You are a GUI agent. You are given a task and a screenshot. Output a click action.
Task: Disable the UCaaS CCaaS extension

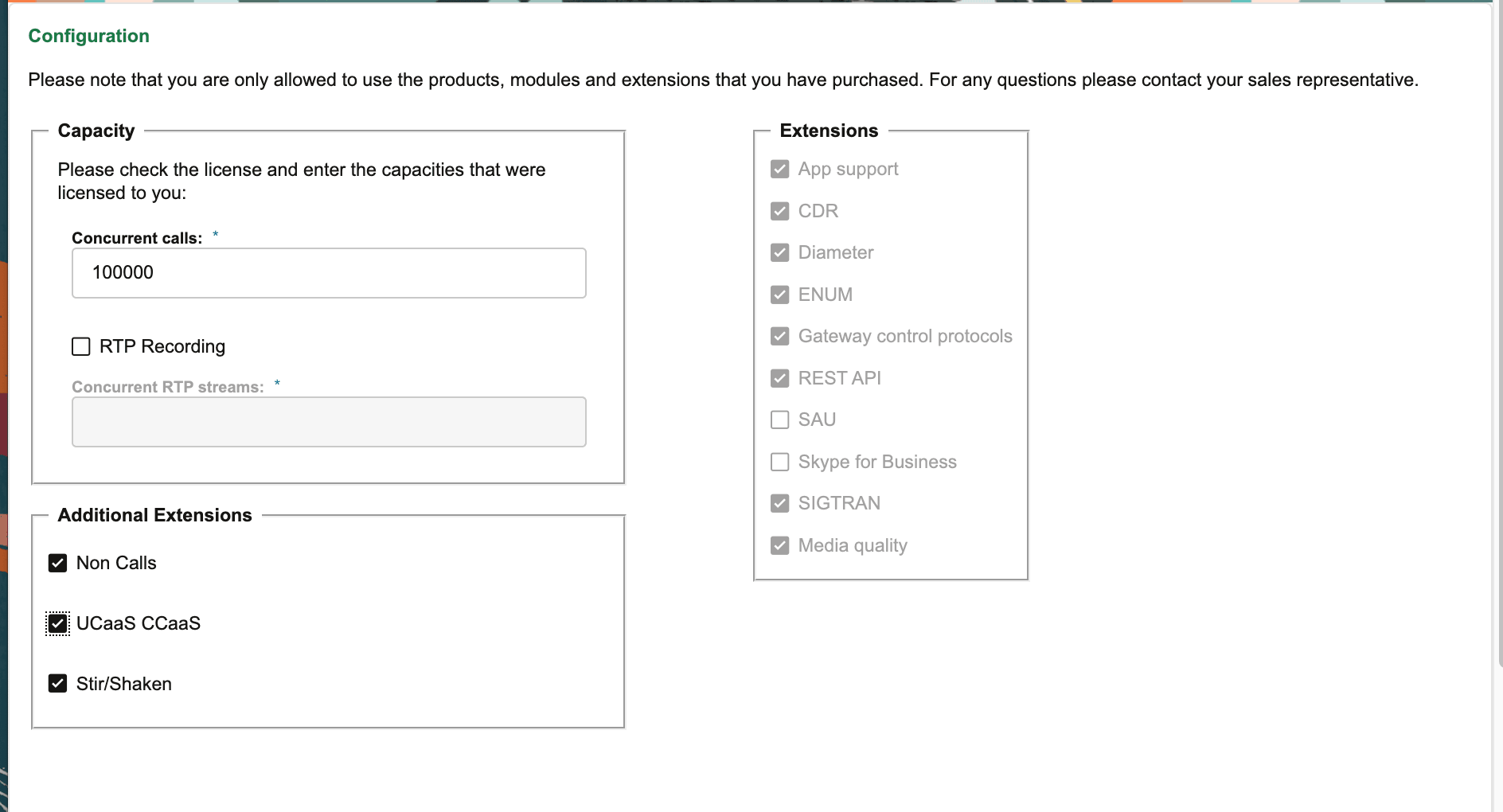tap(57, 623)
